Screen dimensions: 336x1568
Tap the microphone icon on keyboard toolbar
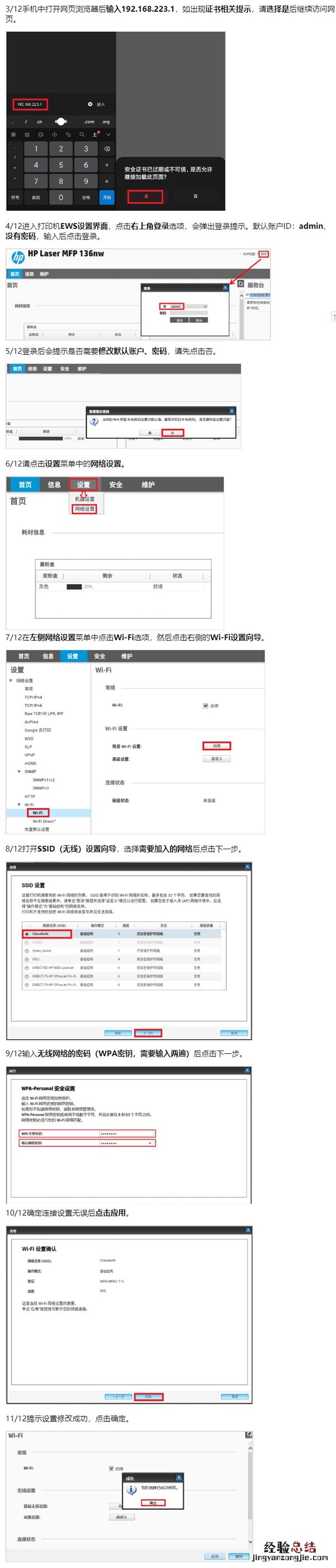pyautogui.click(x=95, y=135)
